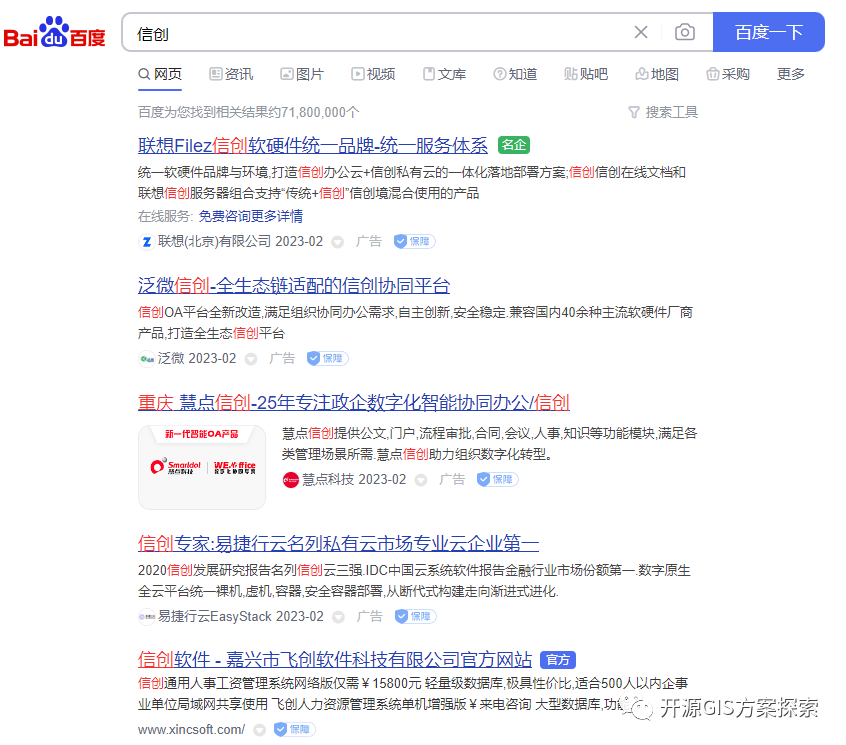
Task: Go to the 贴吧 tab
Action: [x=586, y=74]
